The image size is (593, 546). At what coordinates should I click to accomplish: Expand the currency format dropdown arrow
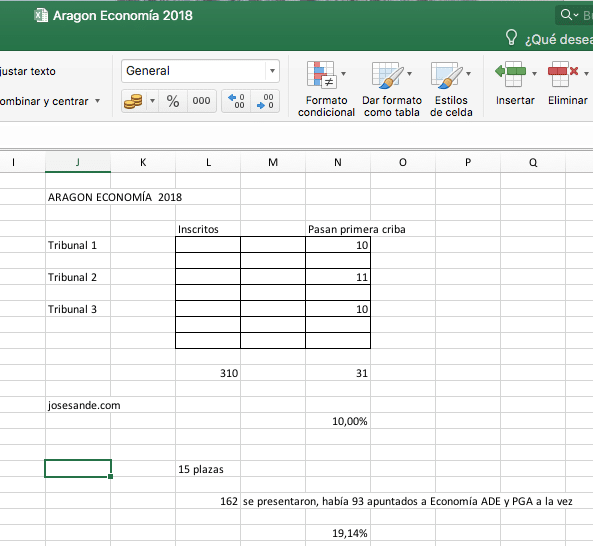coord(152,101)
